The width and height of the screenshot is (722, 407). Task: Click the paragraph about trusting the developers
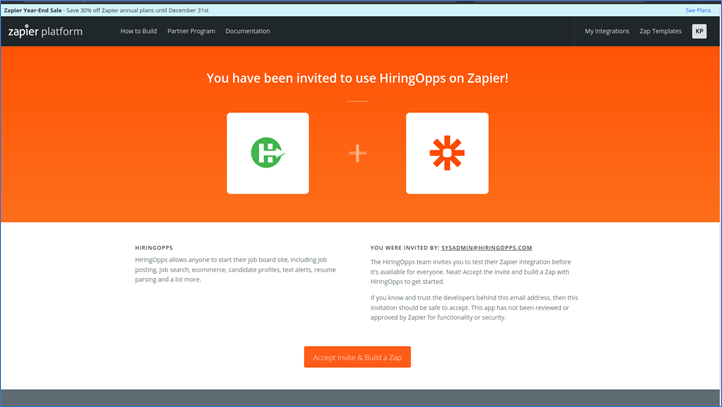coord(474,308)
